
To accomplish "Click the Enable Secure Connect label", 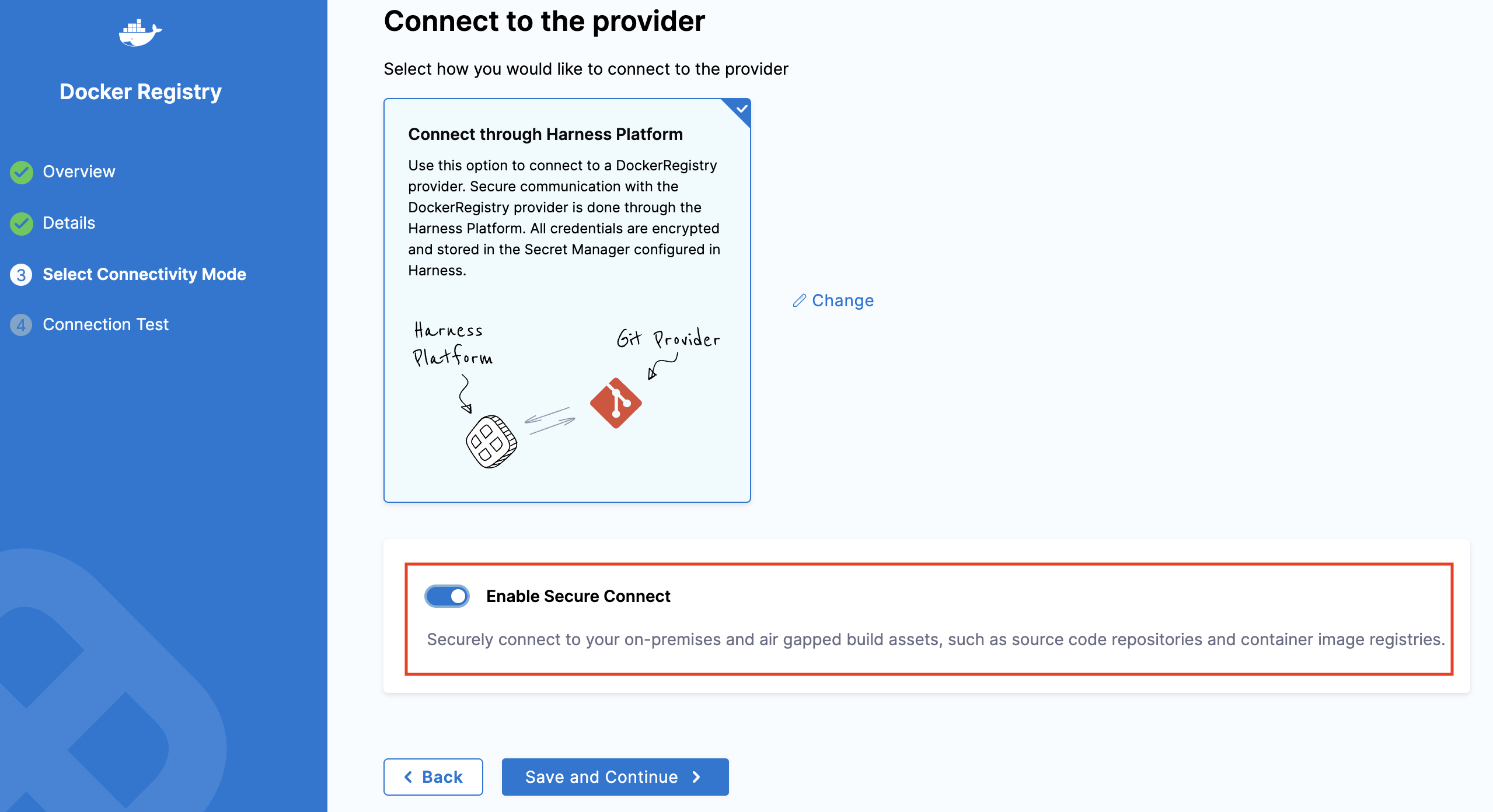I will (578, 596).
